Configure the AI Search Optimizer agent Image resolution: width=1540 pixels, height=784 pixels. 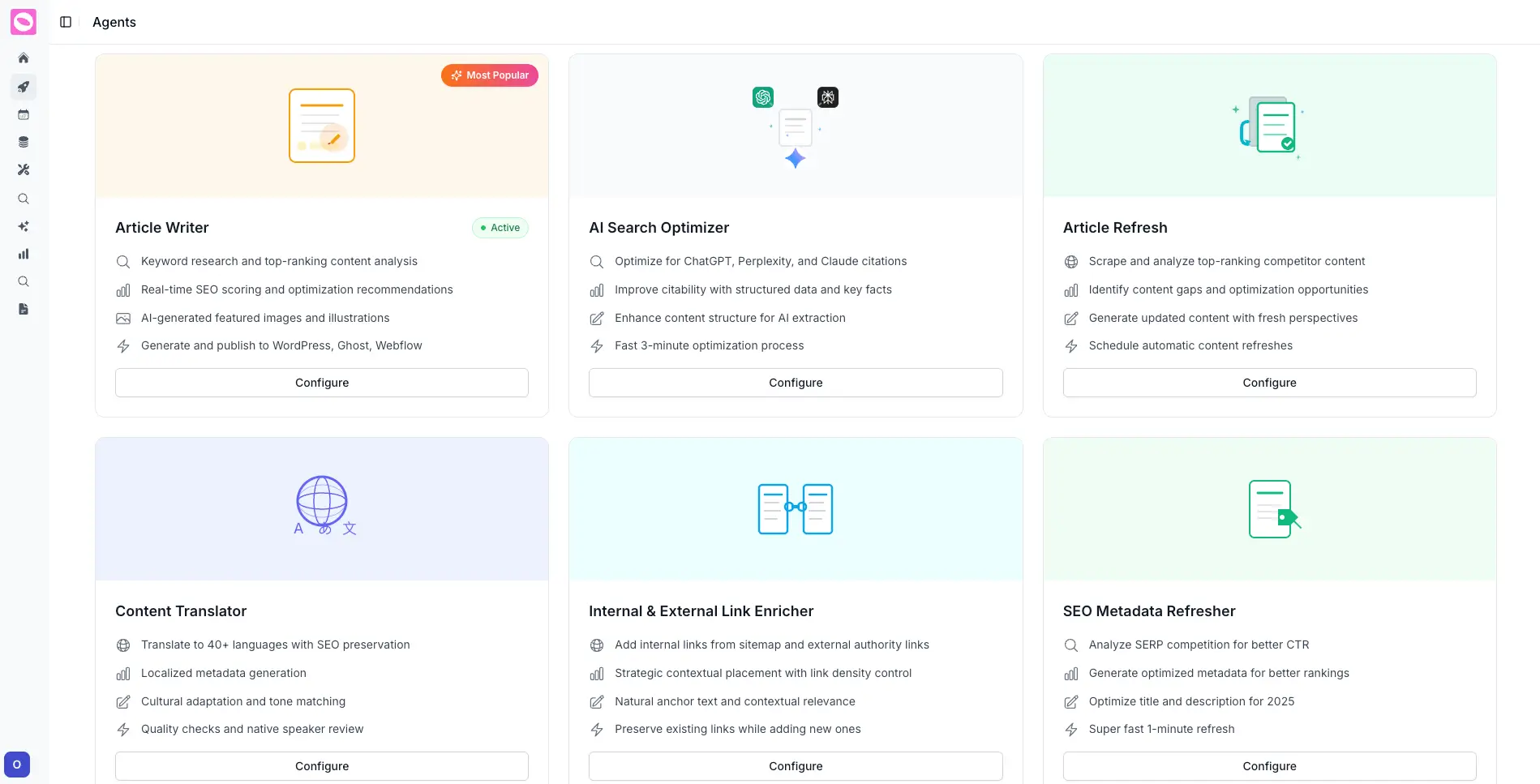[796, 383]
